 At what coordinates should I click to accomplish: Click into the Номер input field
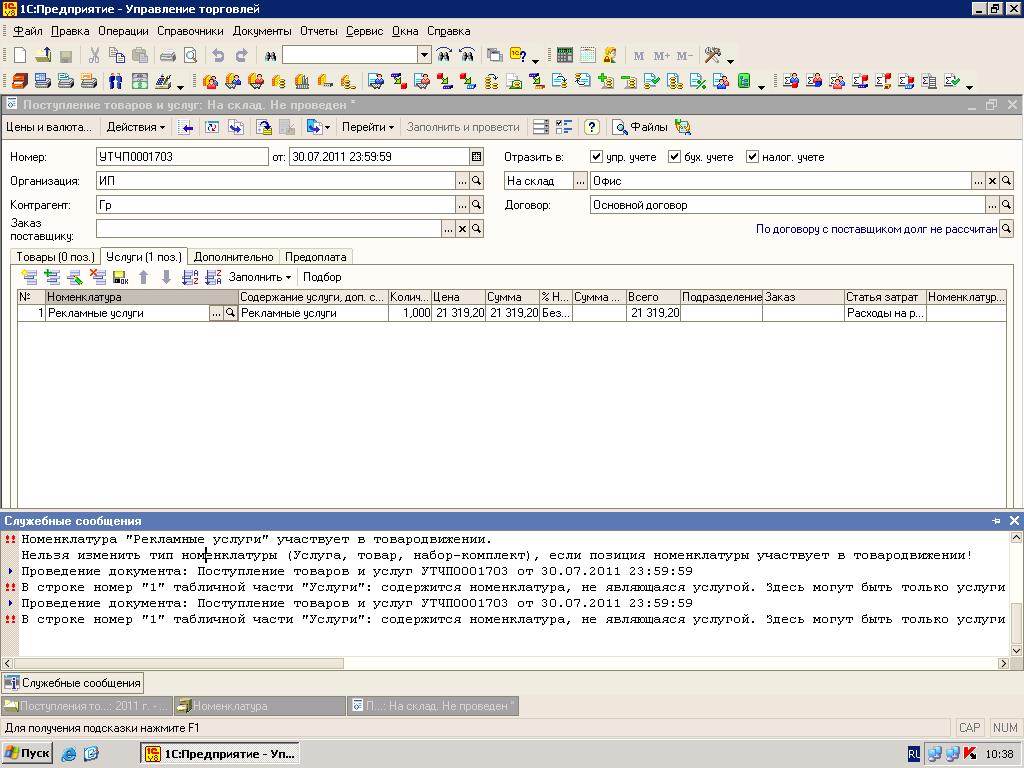tap(182, 157)
